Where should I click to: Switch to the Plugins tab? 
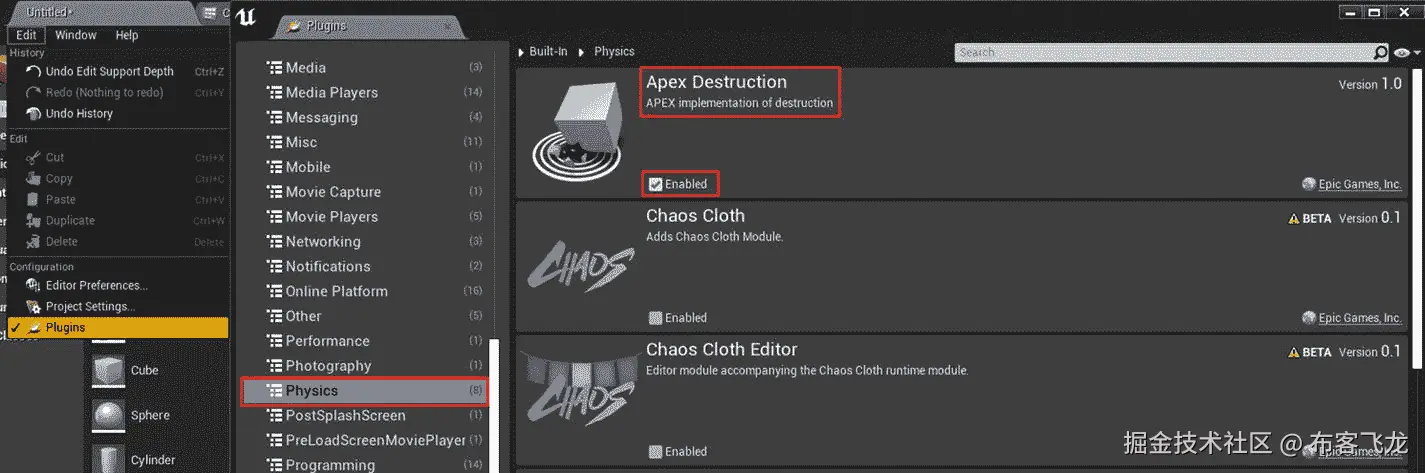368,27
